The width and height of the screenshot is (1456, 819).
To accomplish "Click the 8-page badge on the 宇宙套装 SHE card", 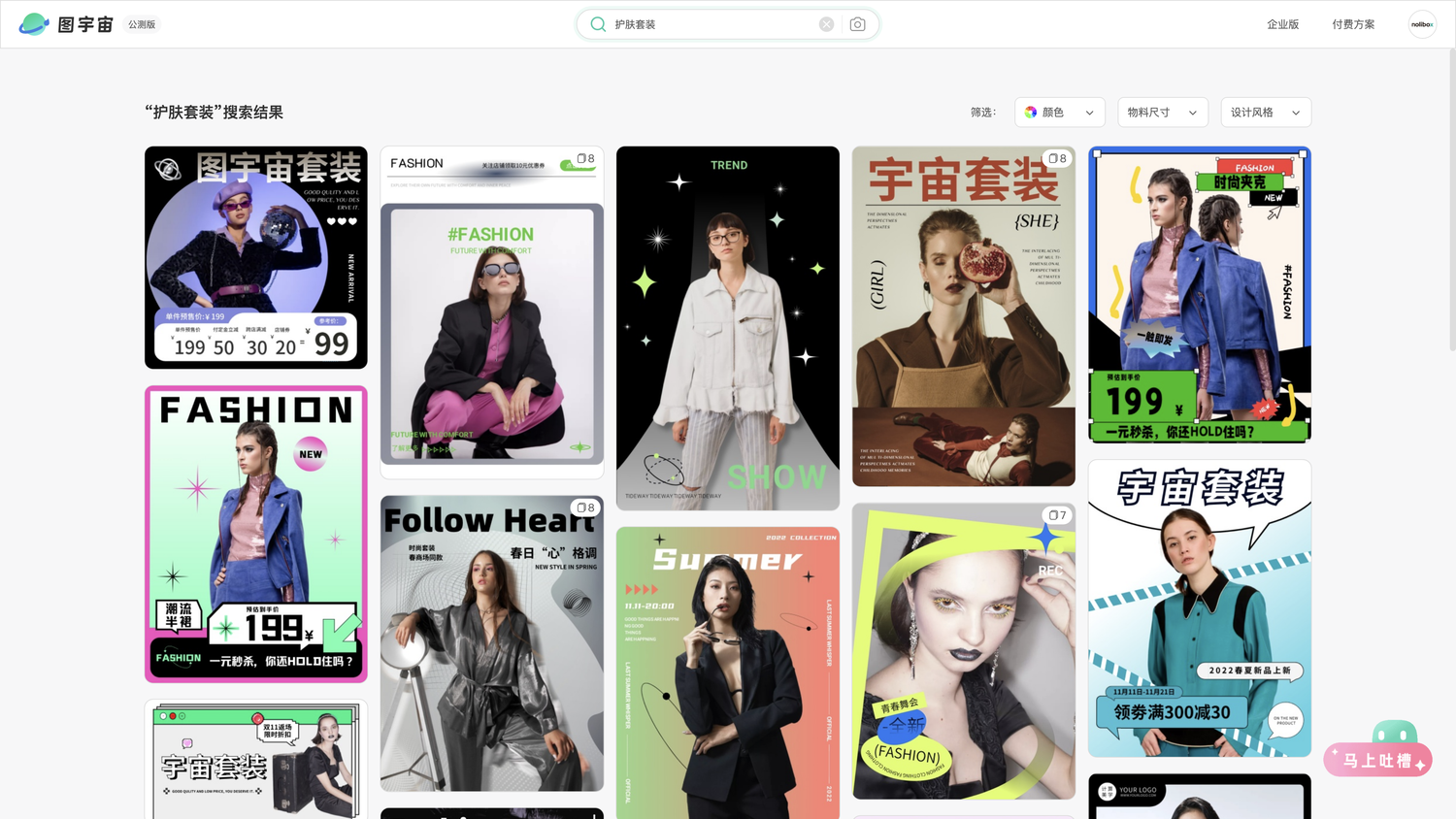I will click(1057, 158).
